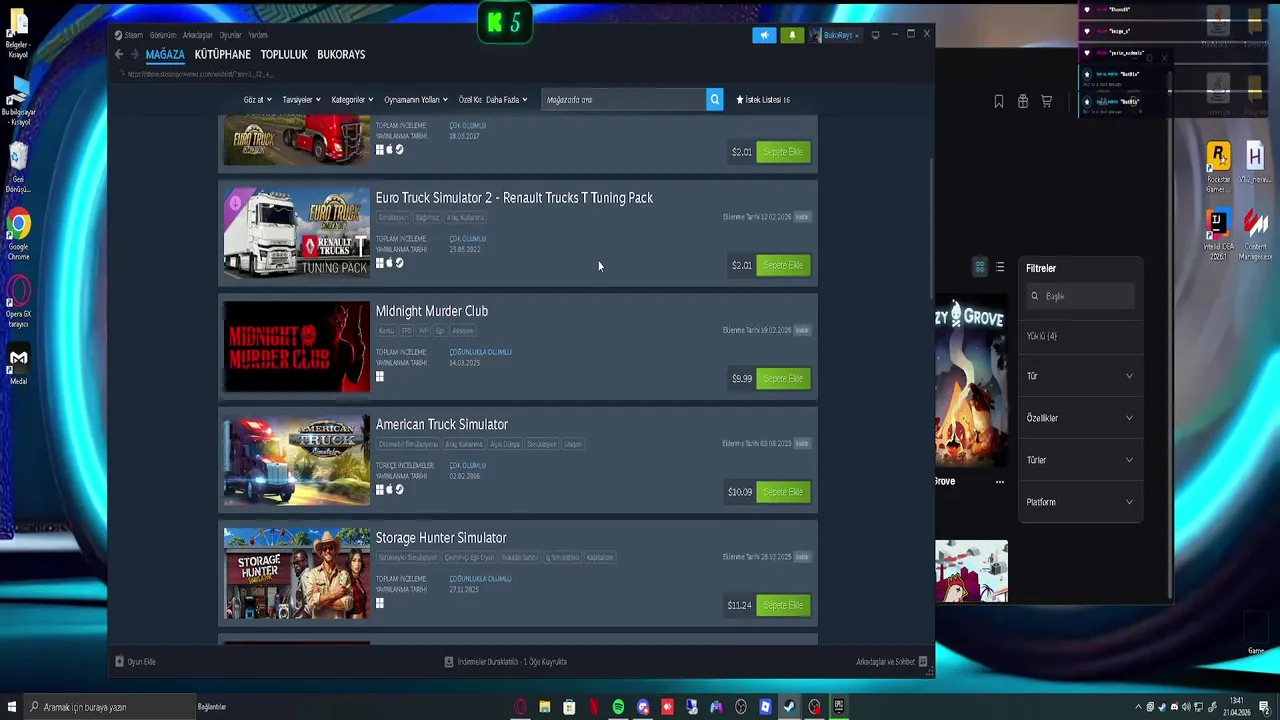
Task: Open the Renault Trucks T Tuning Pack title
Action: 514,198
